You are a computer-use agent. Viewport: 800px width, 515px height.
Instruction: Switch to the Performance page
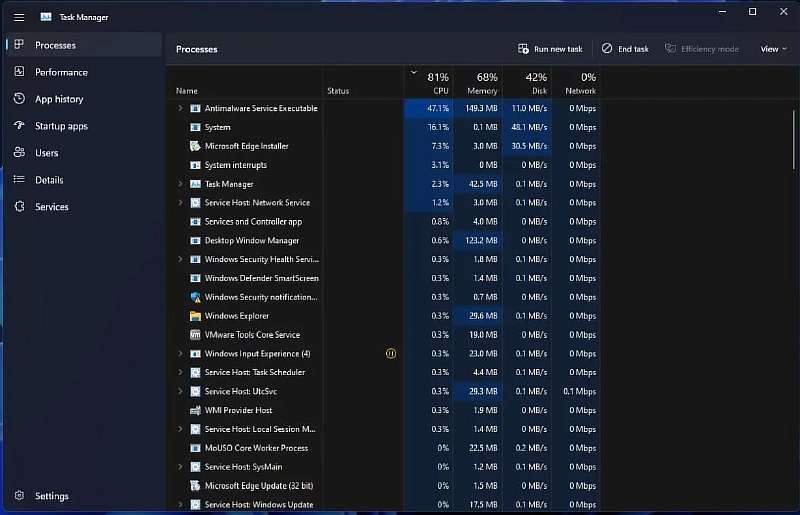[84, 72]
